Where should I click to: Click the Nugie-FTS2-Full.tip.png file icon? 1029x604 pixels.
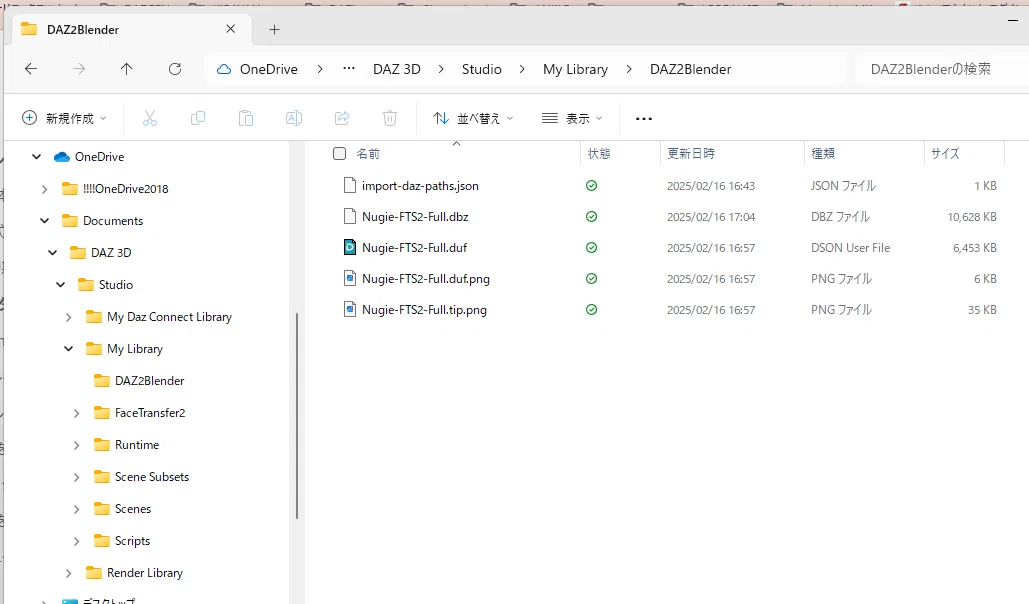(x=350, y=309)
